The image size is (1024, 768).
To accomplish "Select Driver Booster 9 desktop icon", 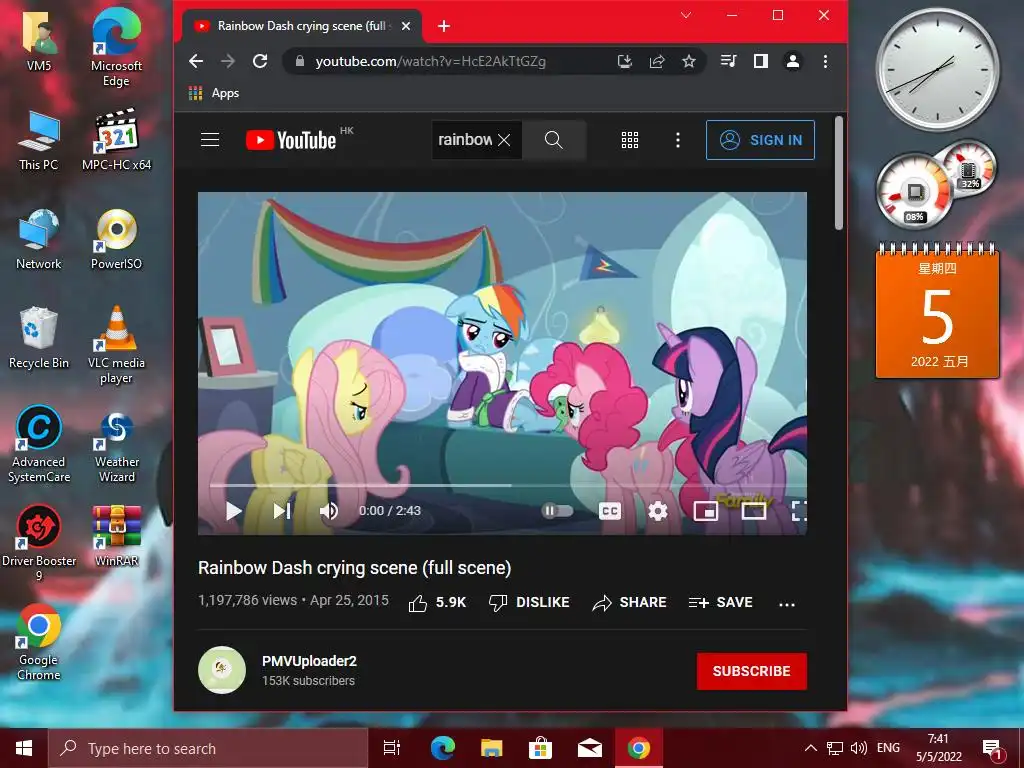I will point(39,543).
